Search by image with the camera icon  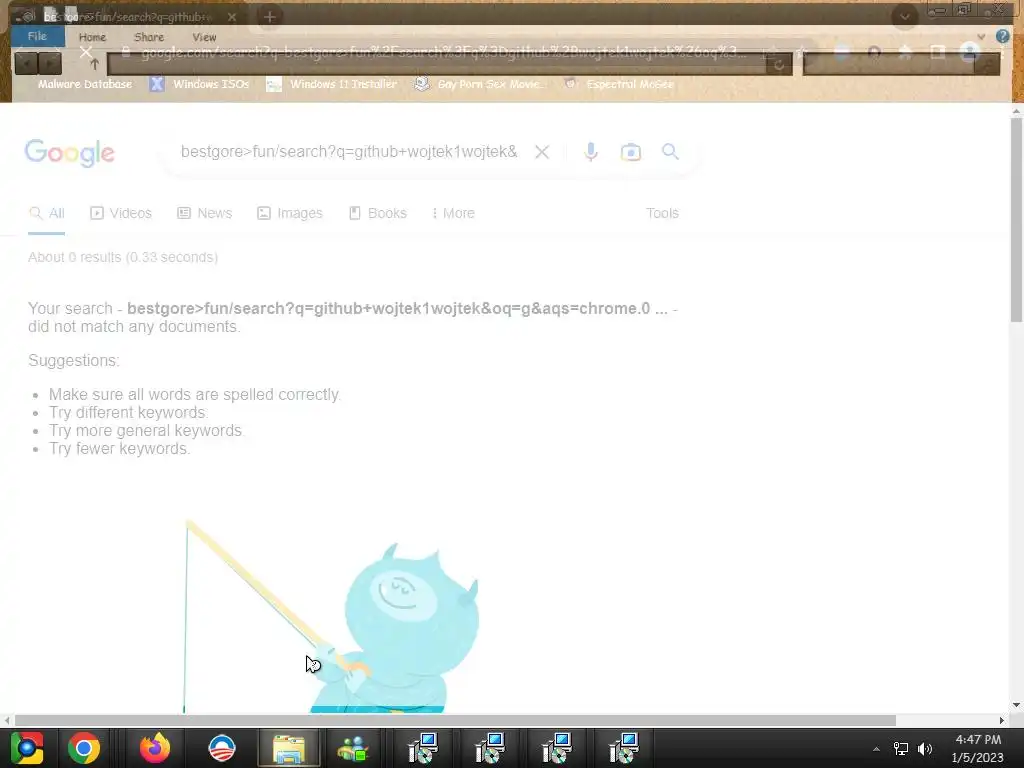coord(630,152)
